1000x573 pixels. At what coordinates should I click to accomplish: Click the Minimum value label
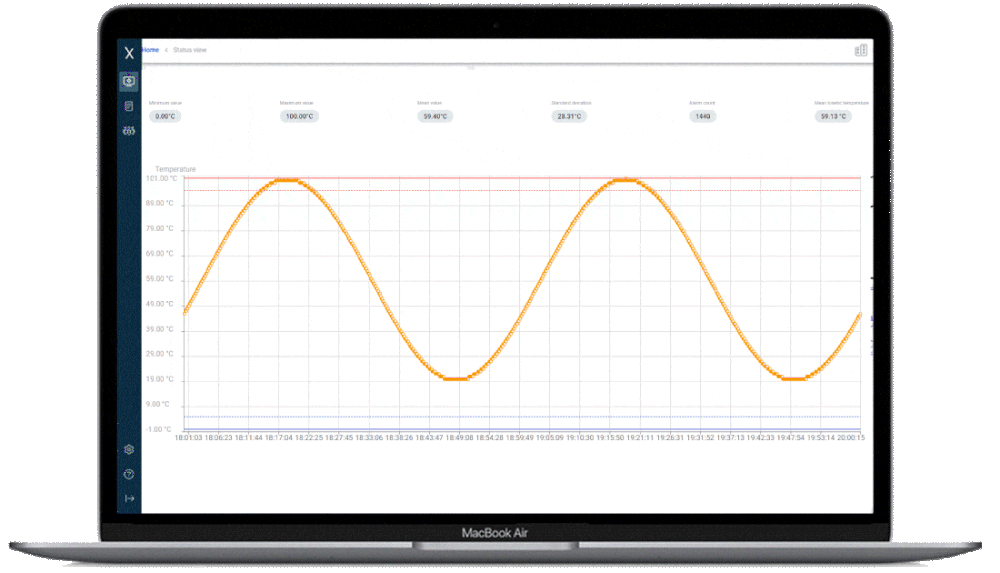click(x=165, y=103)
